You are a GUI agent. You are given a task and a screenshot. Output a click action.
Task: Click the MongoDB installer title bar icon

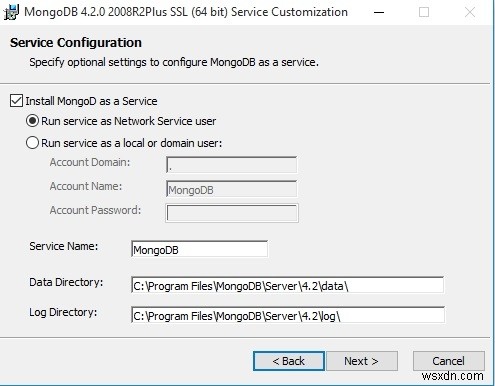tap(11, 12)
